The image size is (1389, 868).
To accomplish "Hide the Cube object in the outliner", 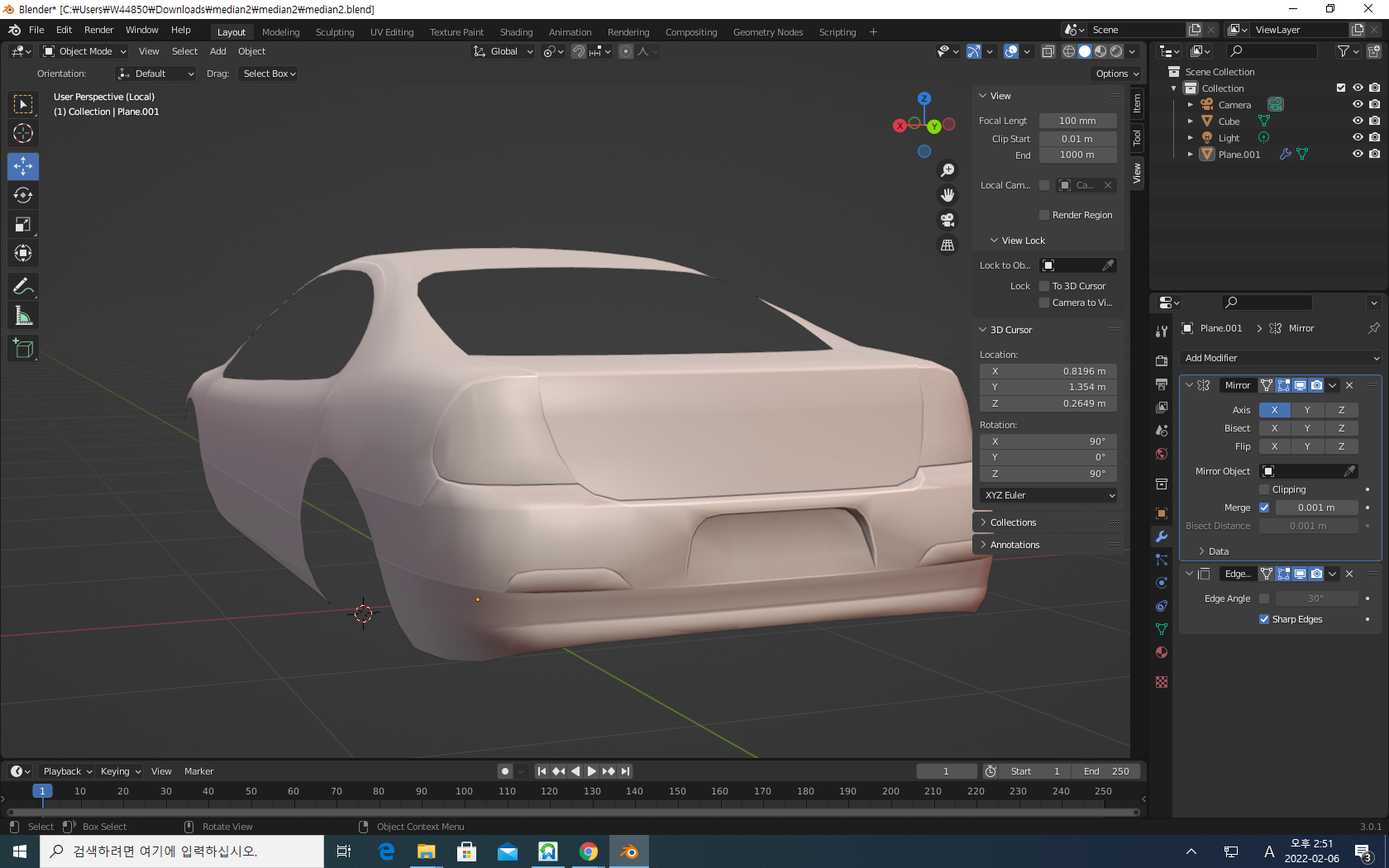I will (x=1358, y=121).
